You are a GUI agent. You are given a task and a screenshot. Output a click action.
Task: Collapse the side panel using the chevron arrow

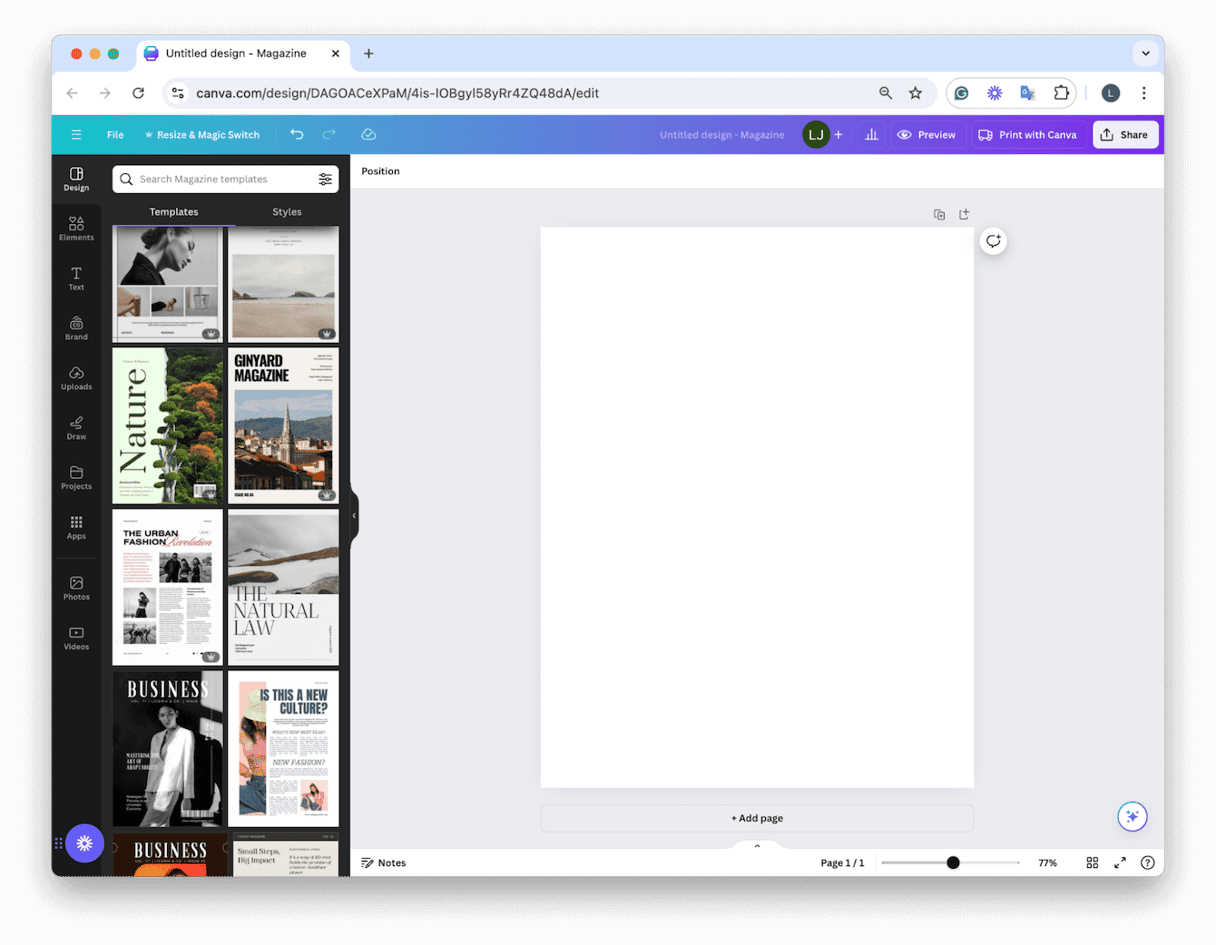point(353,517)
